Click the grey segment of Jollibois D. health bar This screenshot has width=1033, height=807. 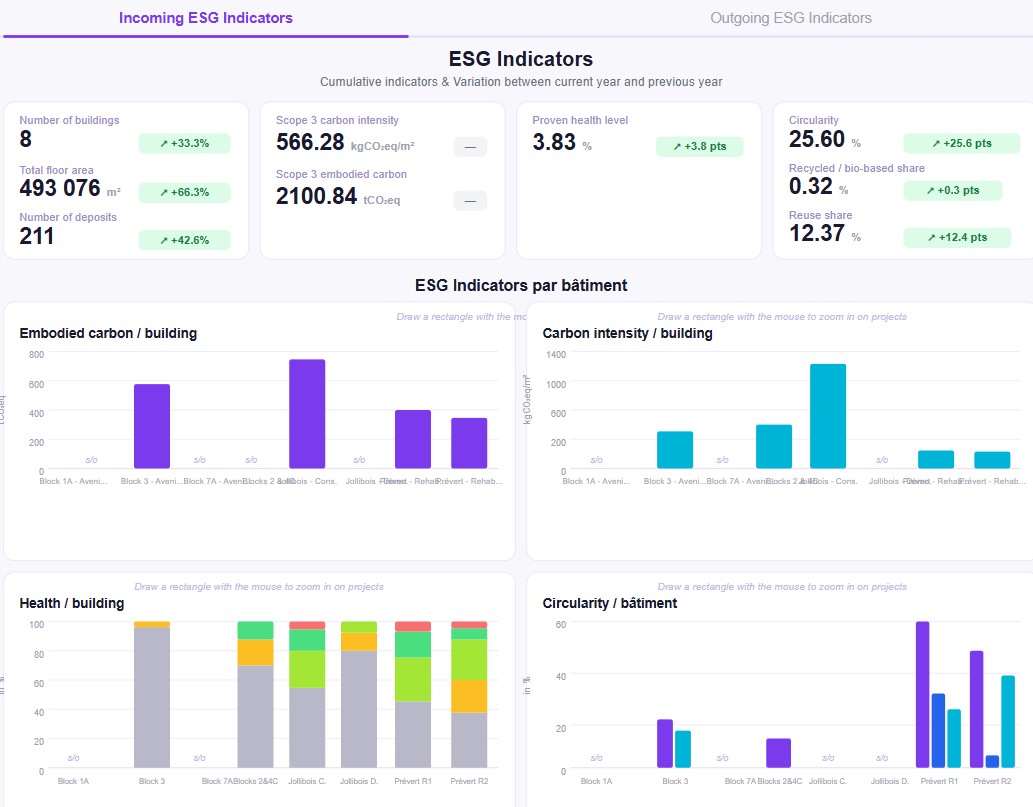[359, 709]
